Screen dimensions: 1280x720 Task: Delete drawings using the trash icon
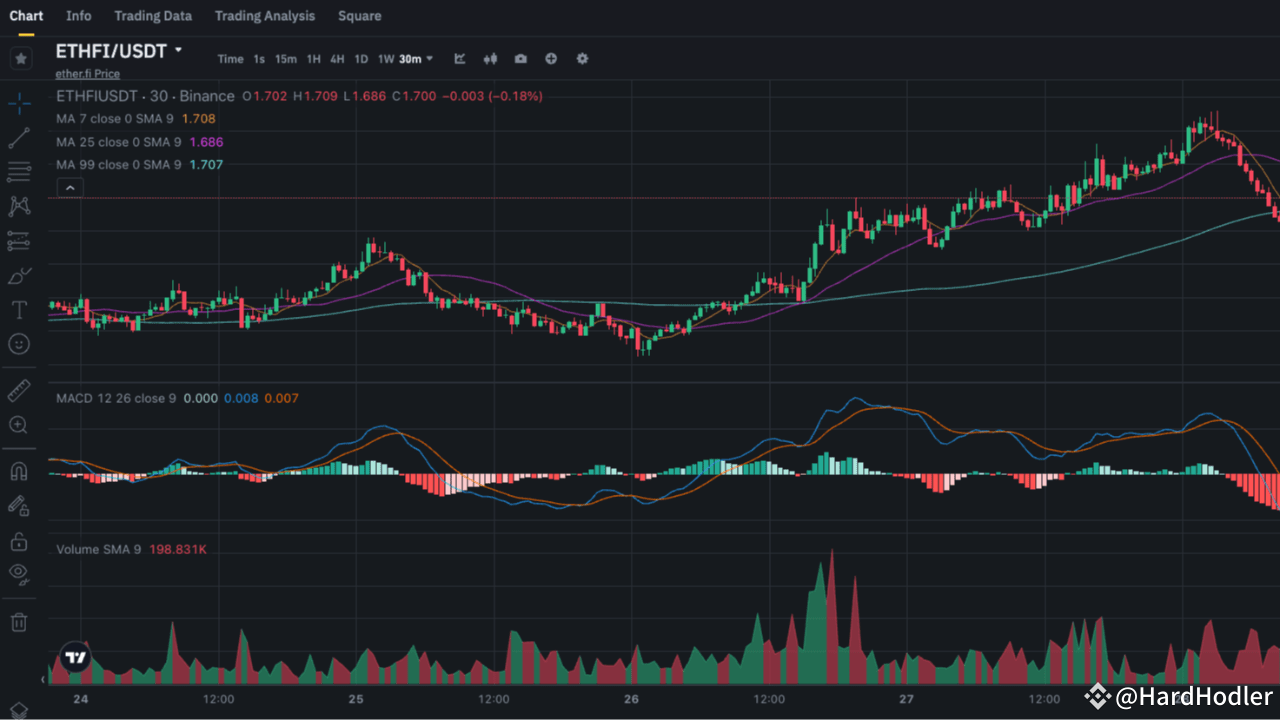19,621
